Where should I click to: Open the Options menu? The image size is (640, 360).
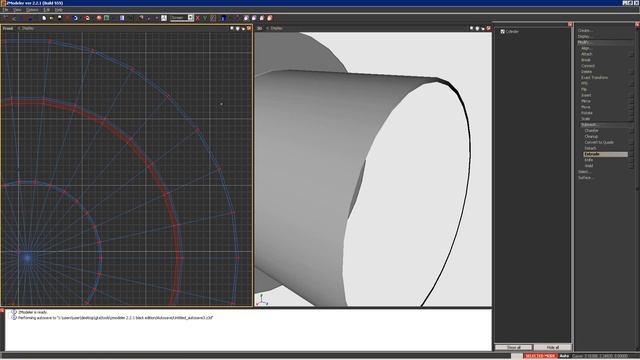(x=32, y=9)
